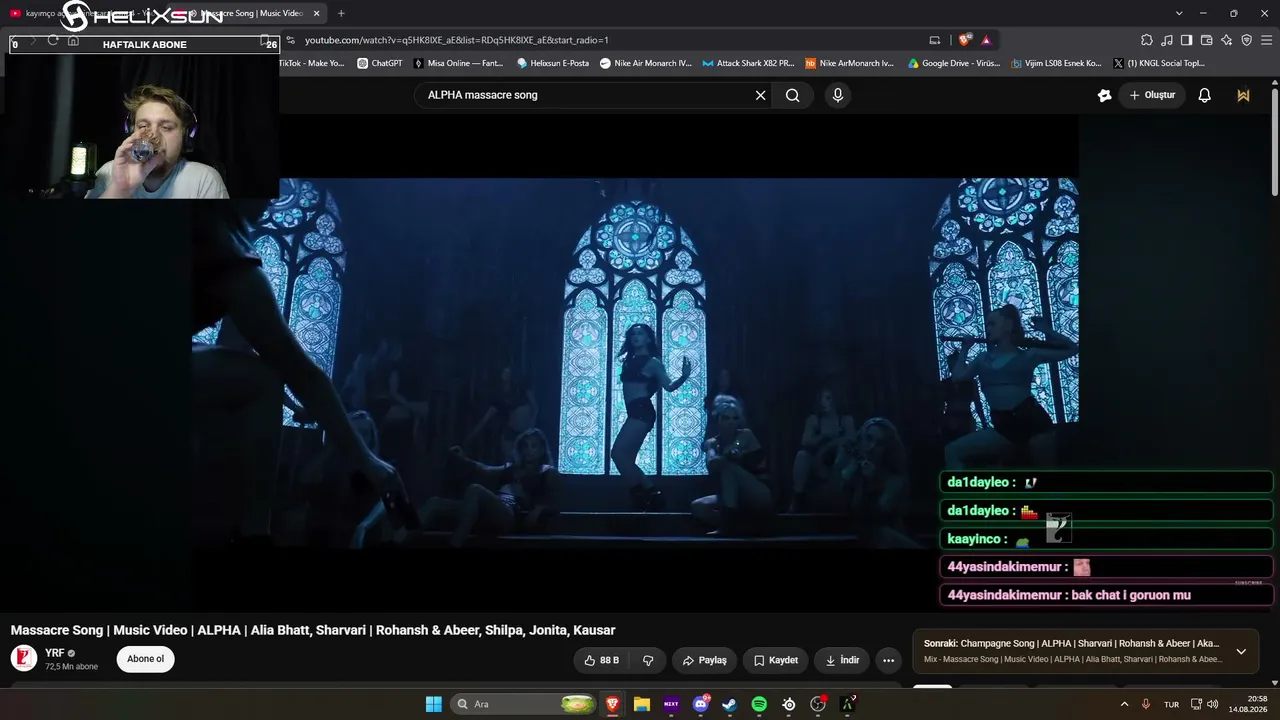Open the Brave wallet icon in the toolbar

point(1206,40)
